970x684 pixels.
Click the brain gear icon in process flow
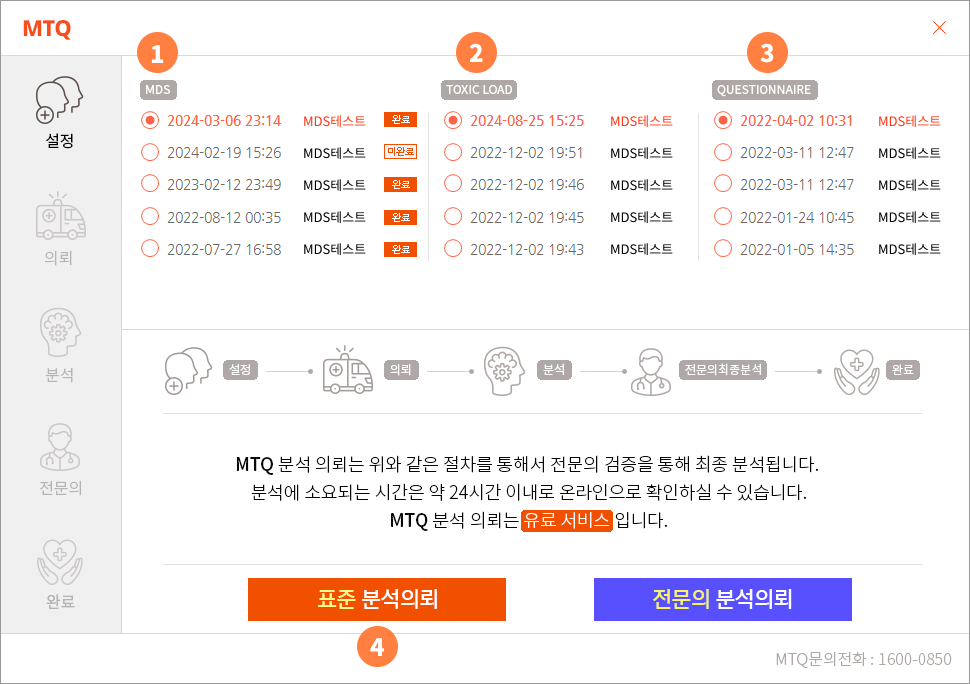tap(505, 370)
